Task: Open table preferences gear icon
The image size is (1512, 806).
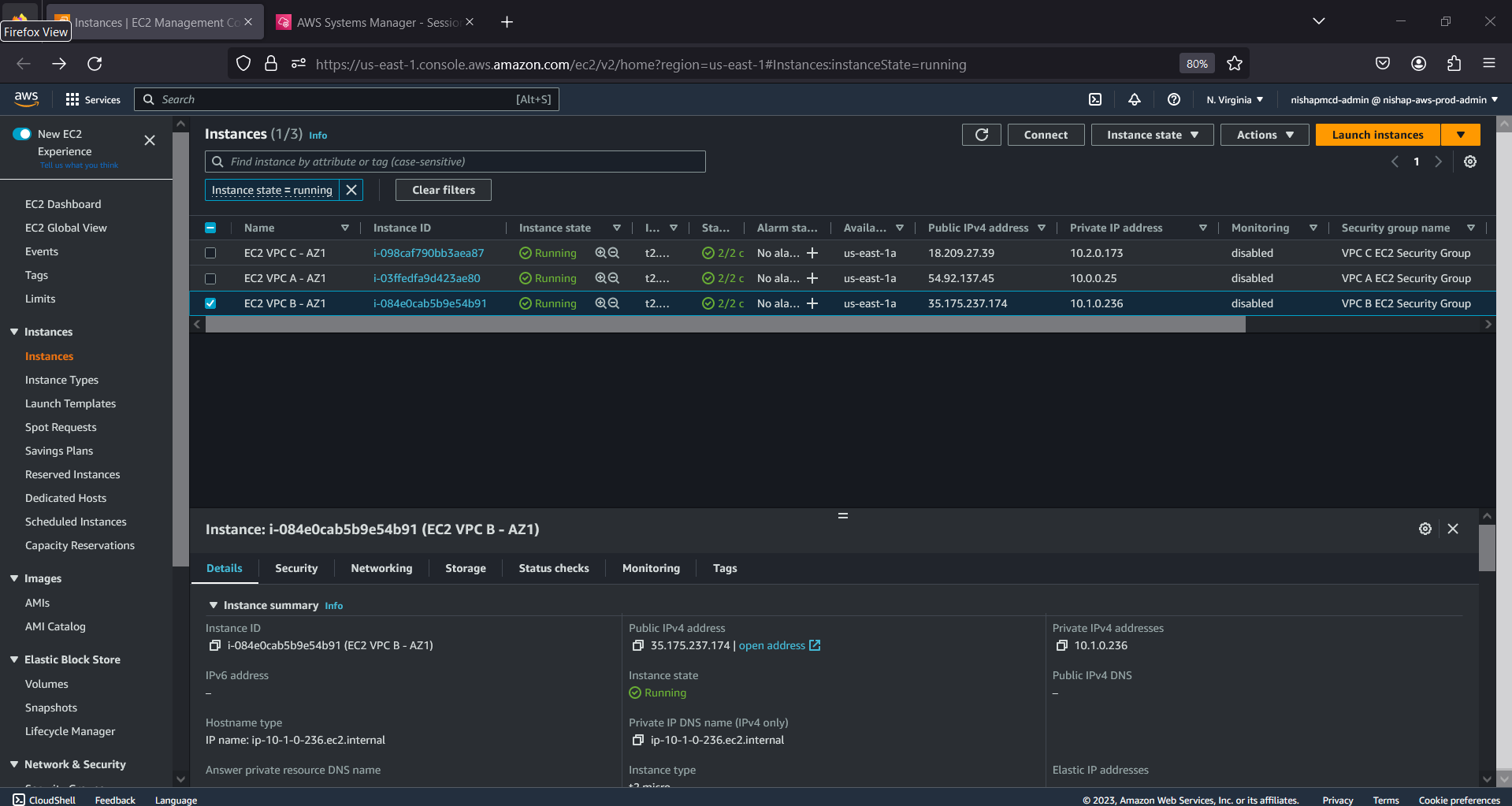Action: [1470, 162]
